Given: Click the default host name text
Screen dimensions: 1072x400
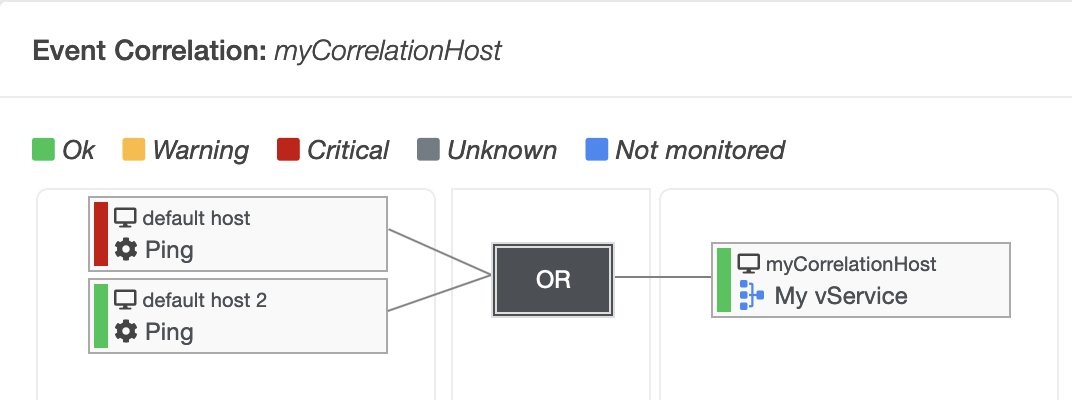Looking at the screenshot, I should [x=196, y=218].
